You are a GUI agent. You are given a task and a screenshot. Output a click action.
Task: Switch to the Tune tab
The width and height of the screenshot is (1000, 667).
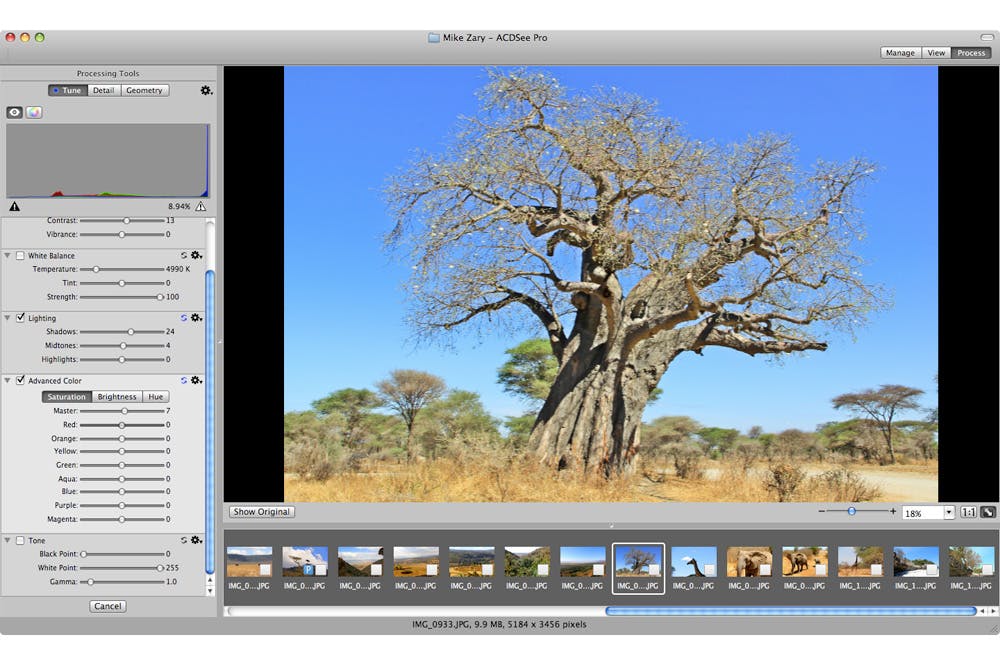[x=68, y=91]
